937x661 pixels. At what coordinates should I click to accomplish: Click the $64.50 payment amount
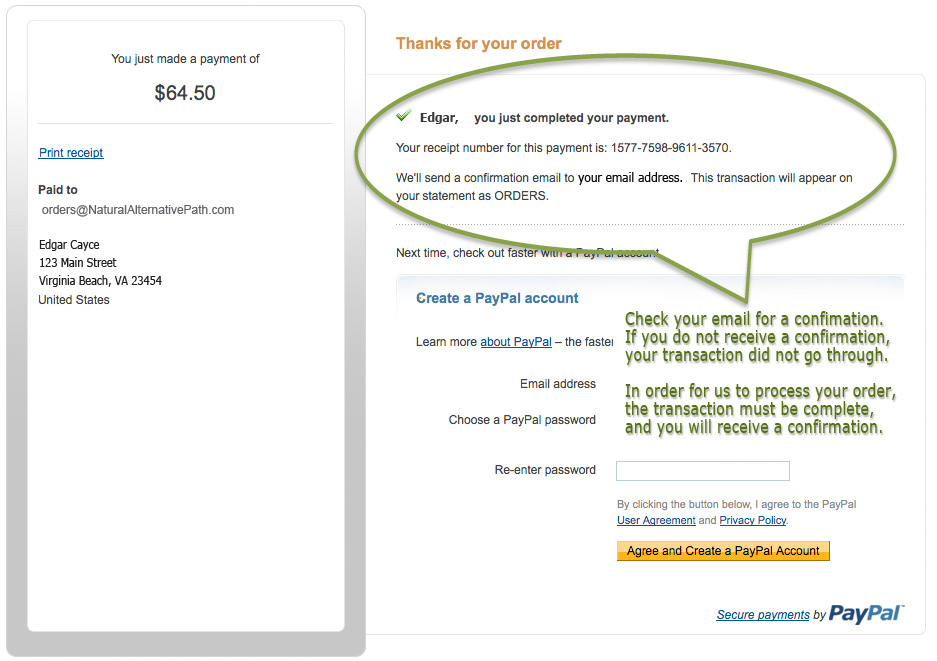pyautogui.click(x=185, y=93)
